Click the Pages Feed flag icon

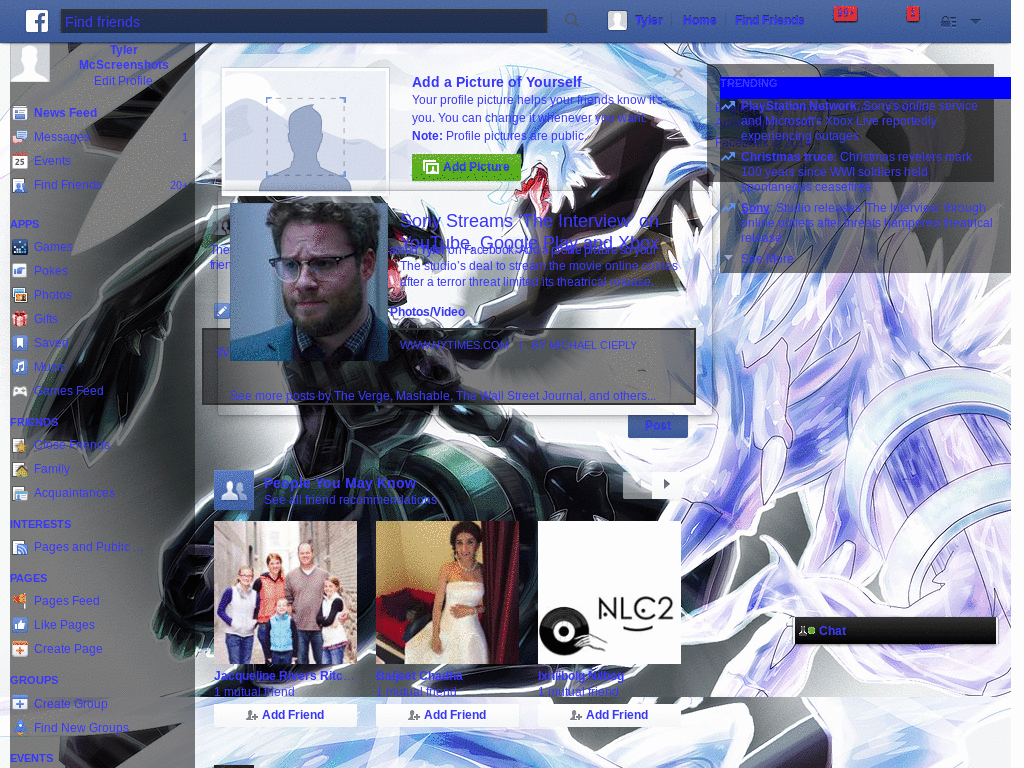pos(20,601)
